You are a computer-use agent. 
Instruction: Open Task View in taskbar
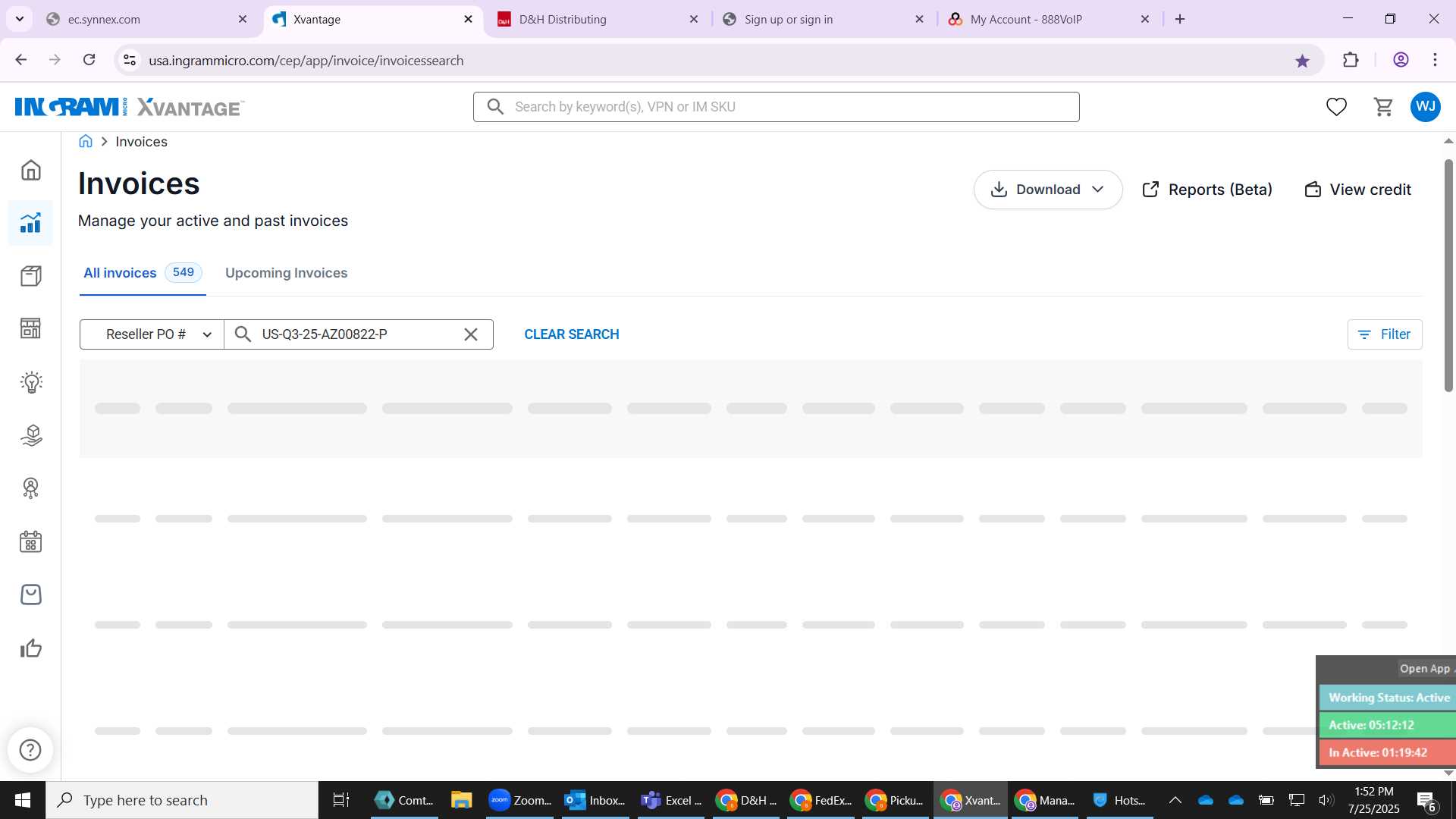pos(341,800)
